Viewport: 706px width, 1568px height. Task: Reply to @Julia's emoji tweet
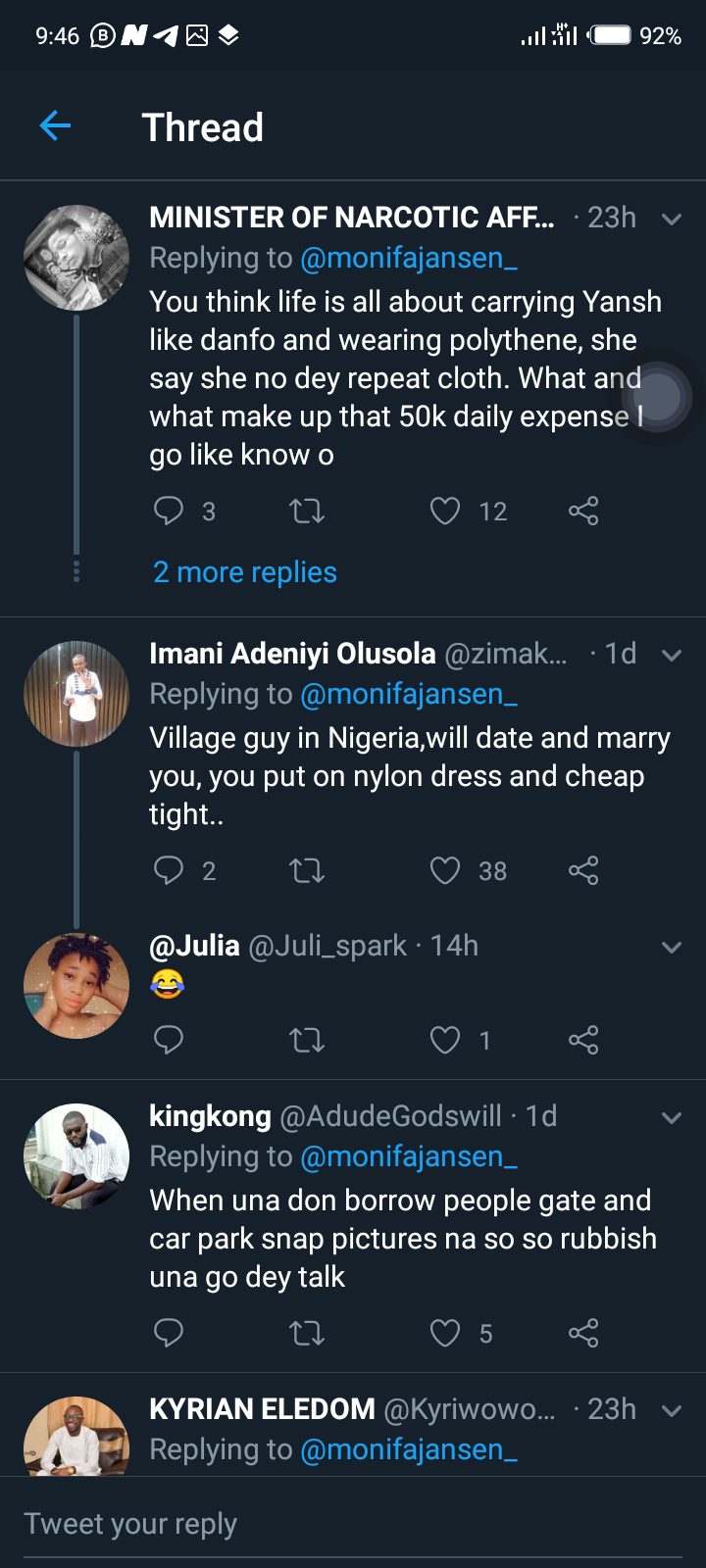tap(169, 1040)
